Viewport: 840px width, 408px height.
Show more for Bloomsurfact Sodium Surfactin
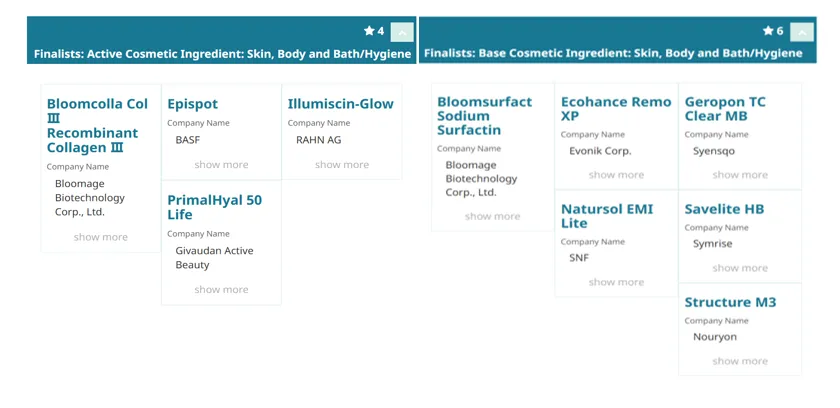[492, 217]
